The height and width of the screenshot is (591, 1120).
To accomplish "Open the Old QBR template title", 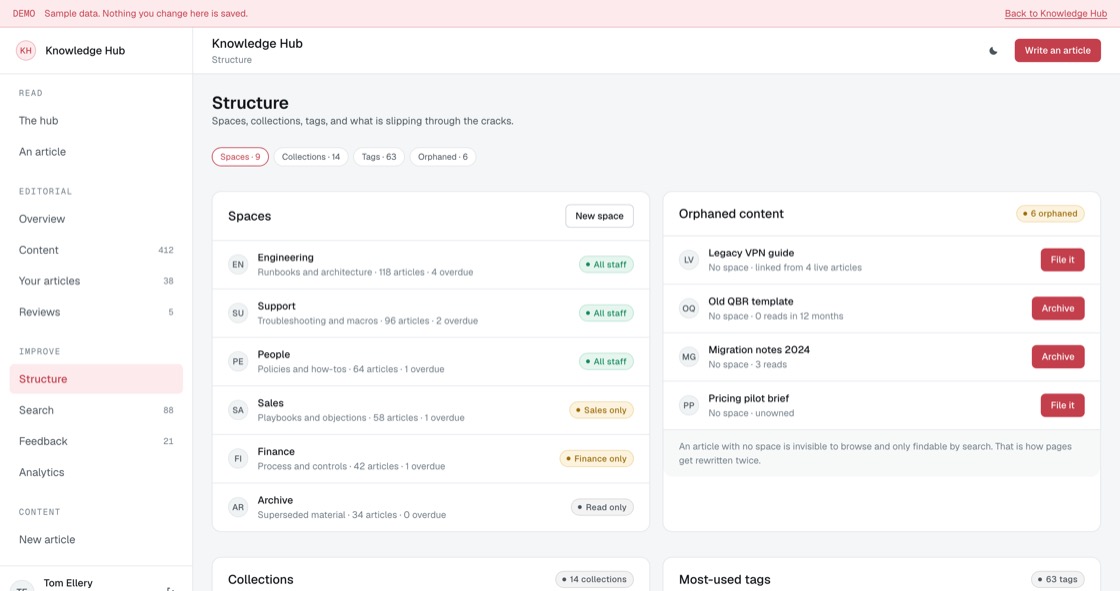I will pyautogui.click(x=751, y=302).
